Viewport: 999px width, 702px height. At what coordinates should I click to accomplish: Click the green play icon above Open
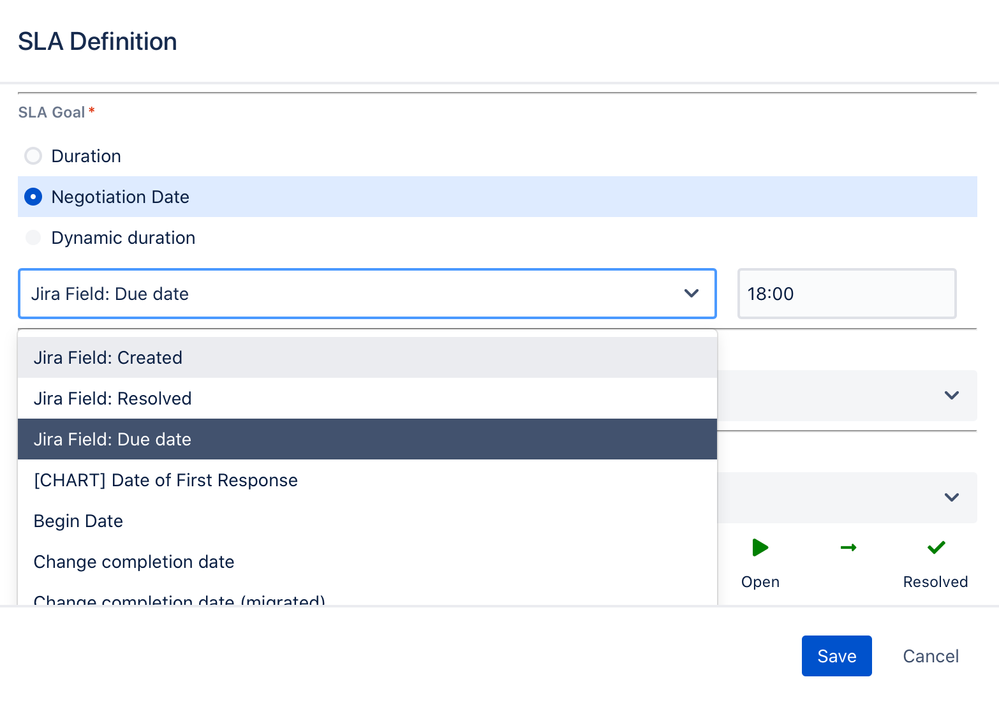(x=760, y=547)
